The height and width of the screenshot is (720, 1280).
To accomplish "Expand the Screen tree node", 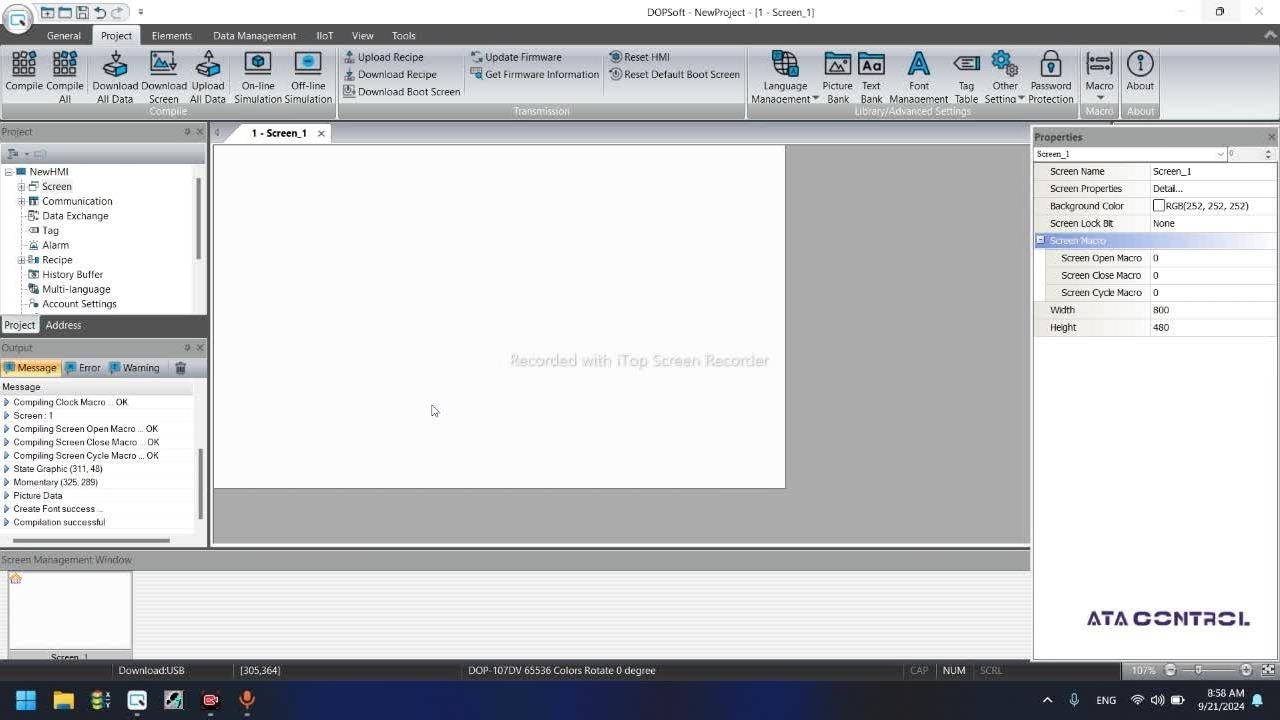I will [x=21, y=187].
